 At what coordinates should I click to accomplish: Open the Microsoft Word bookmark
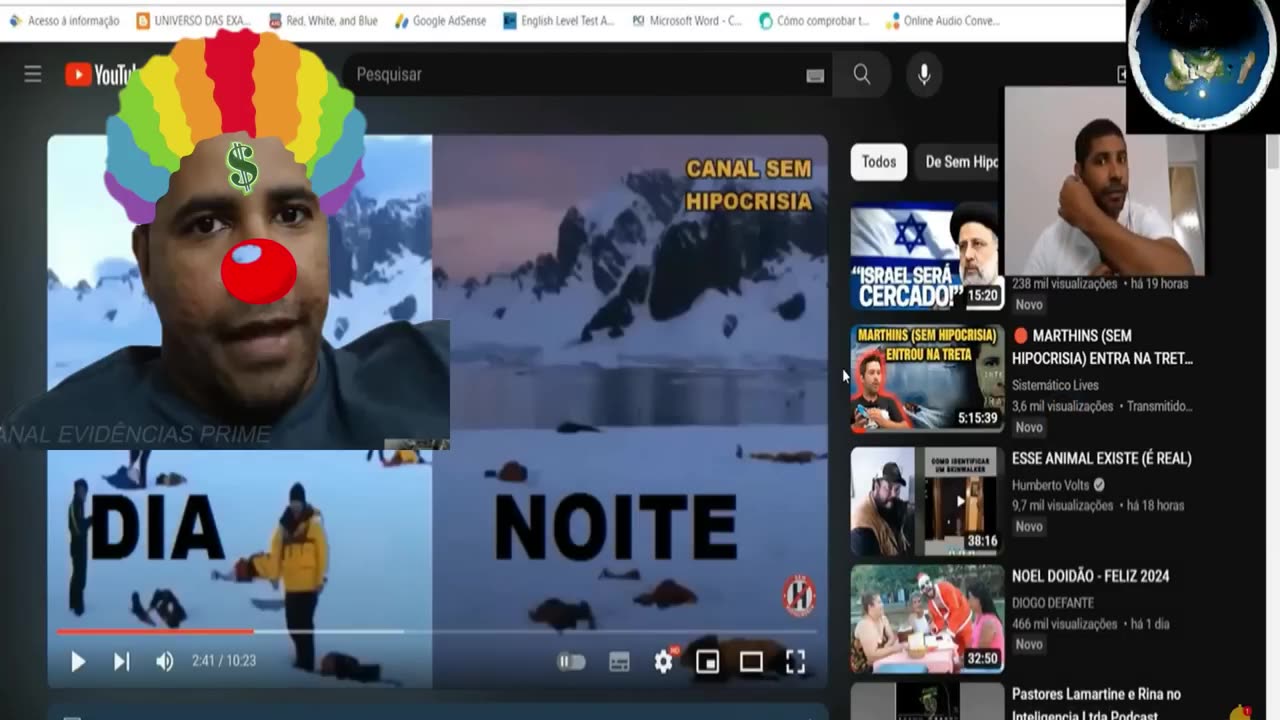[x=686, y=20]
